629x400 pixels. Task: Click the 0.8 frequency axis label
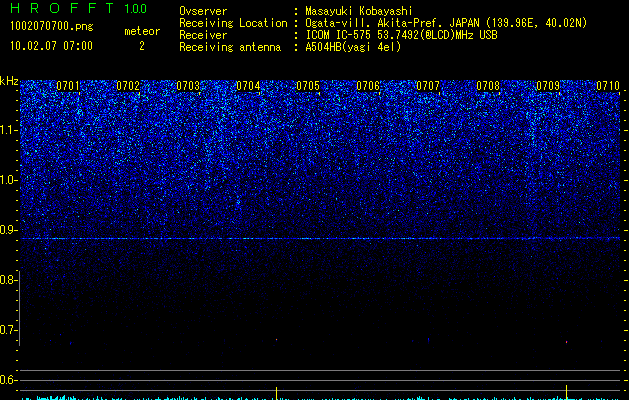pos(7,280)
